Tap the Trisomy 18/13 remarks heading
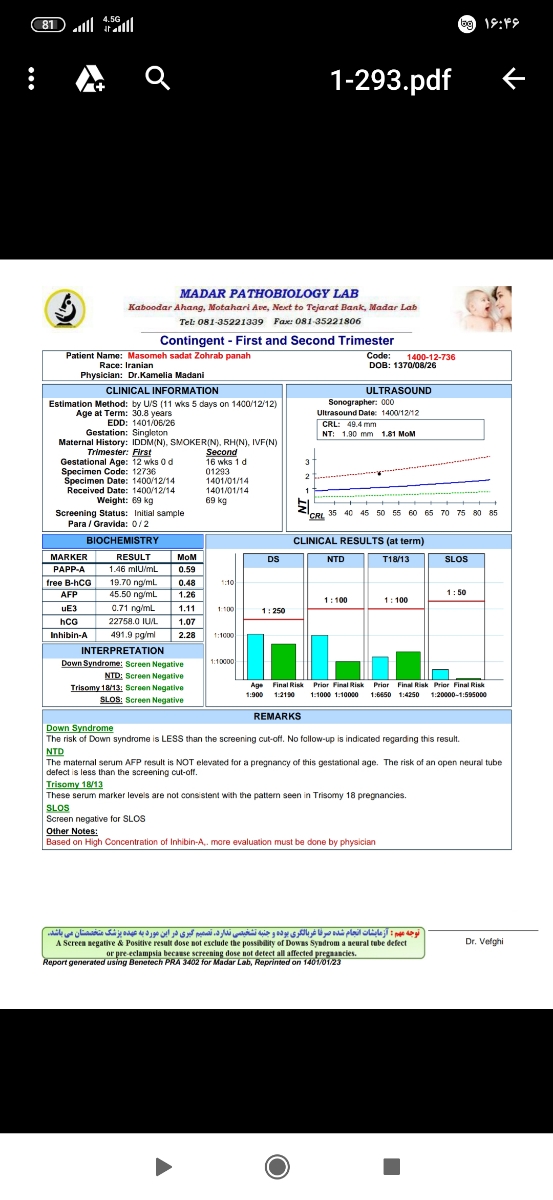The width and height of the screenshot is (553, 1200). click(72, 783)
